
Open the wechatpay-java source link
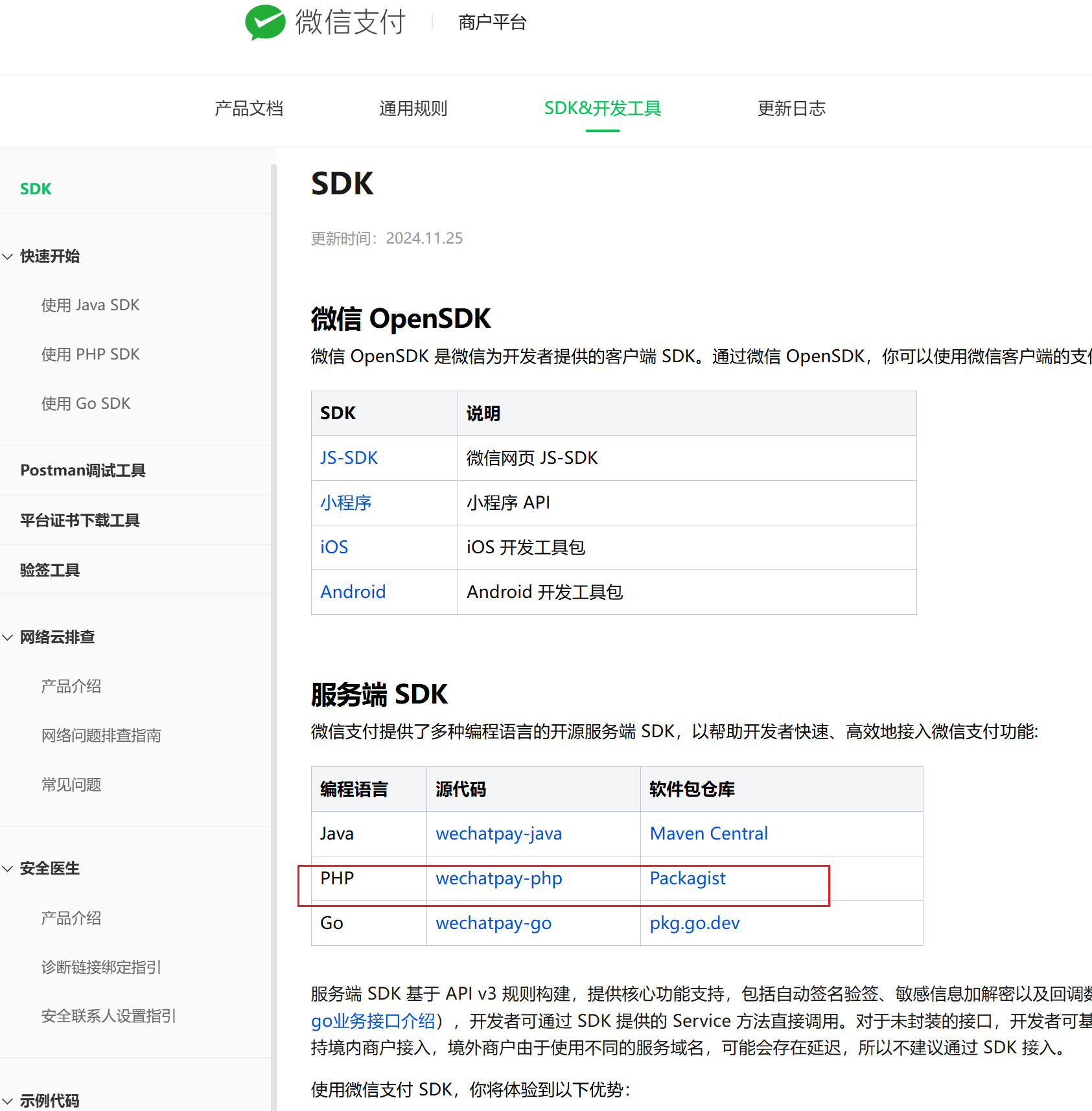(499, 834)
